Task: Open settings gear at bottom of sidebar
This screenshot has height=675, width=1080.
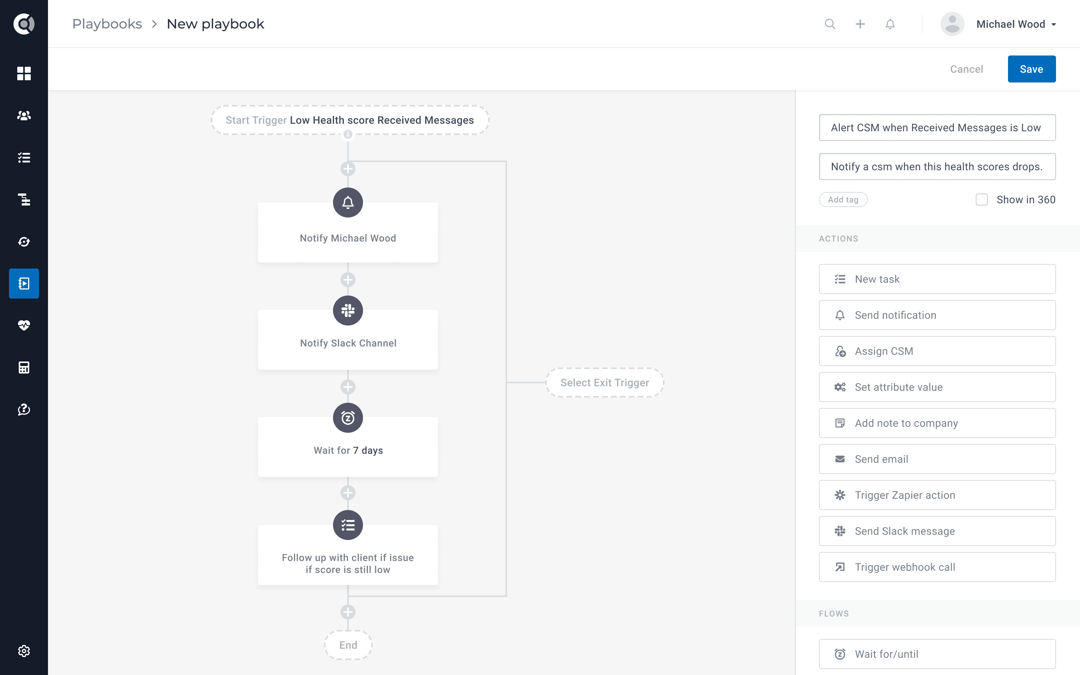Action: 24,650
